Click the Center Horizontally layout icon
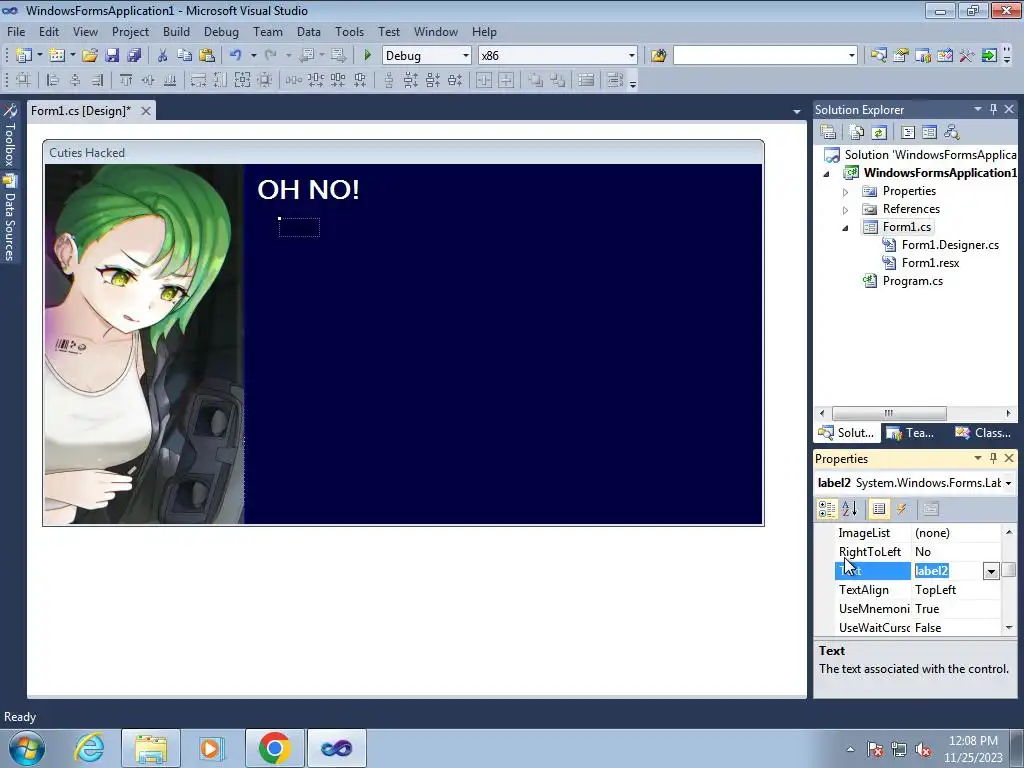This screenshot has height=768, width=1024. [484, 80]
